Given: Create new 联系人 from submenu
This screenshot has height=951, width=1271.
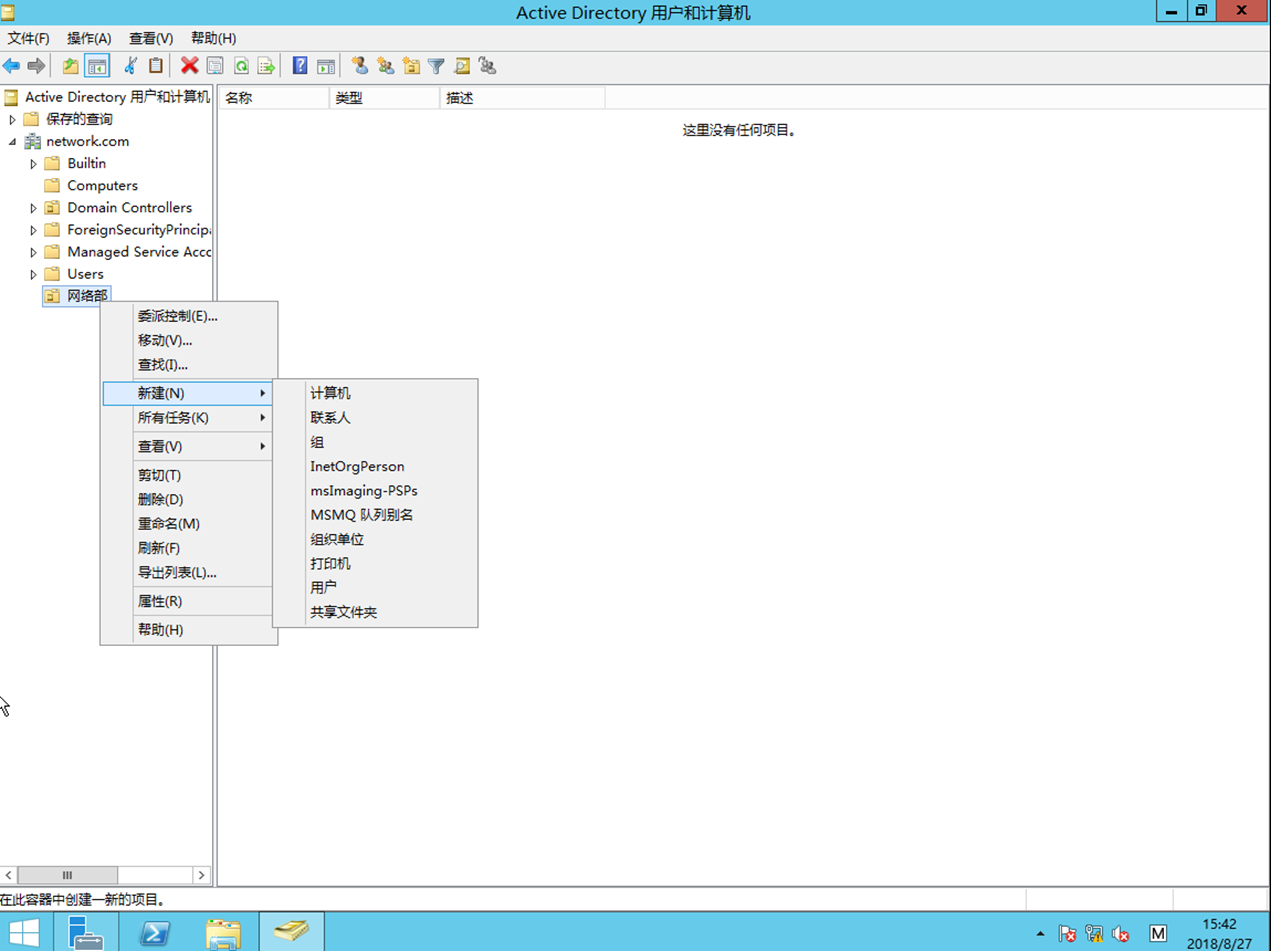Looking at the screenshot, I should [375, 418].
